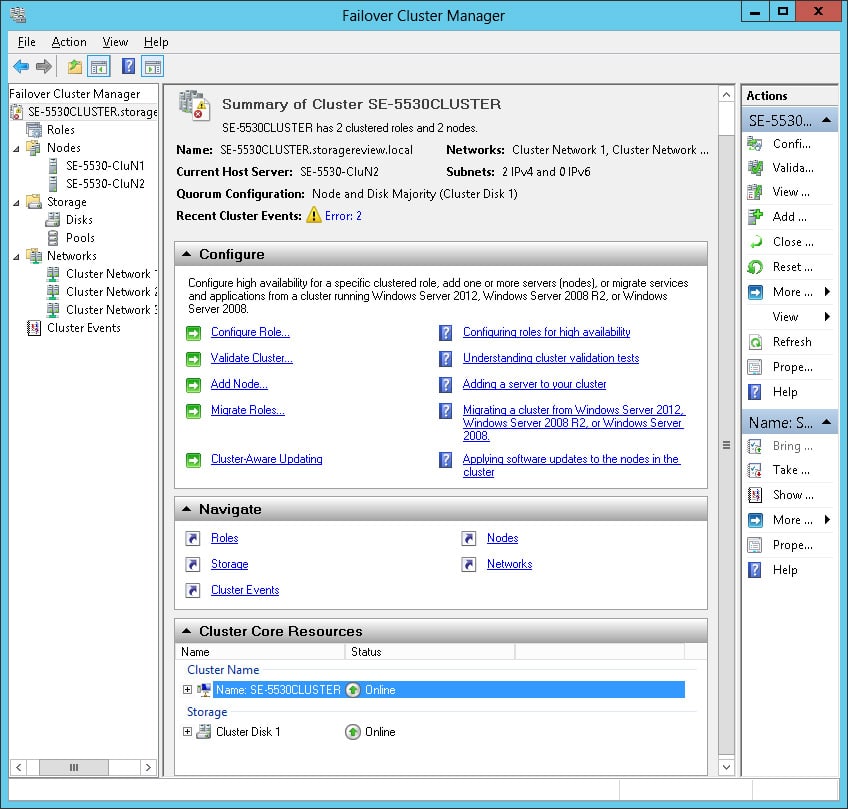Click the Migrate Roles green arrow icon

[x=194, y=411]
